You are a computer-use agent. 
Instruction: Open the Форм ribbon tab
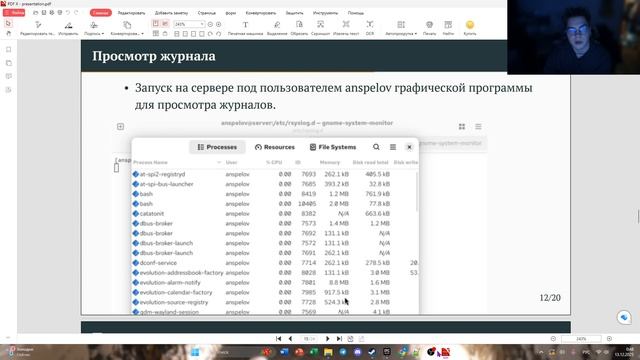coord(231,13)
